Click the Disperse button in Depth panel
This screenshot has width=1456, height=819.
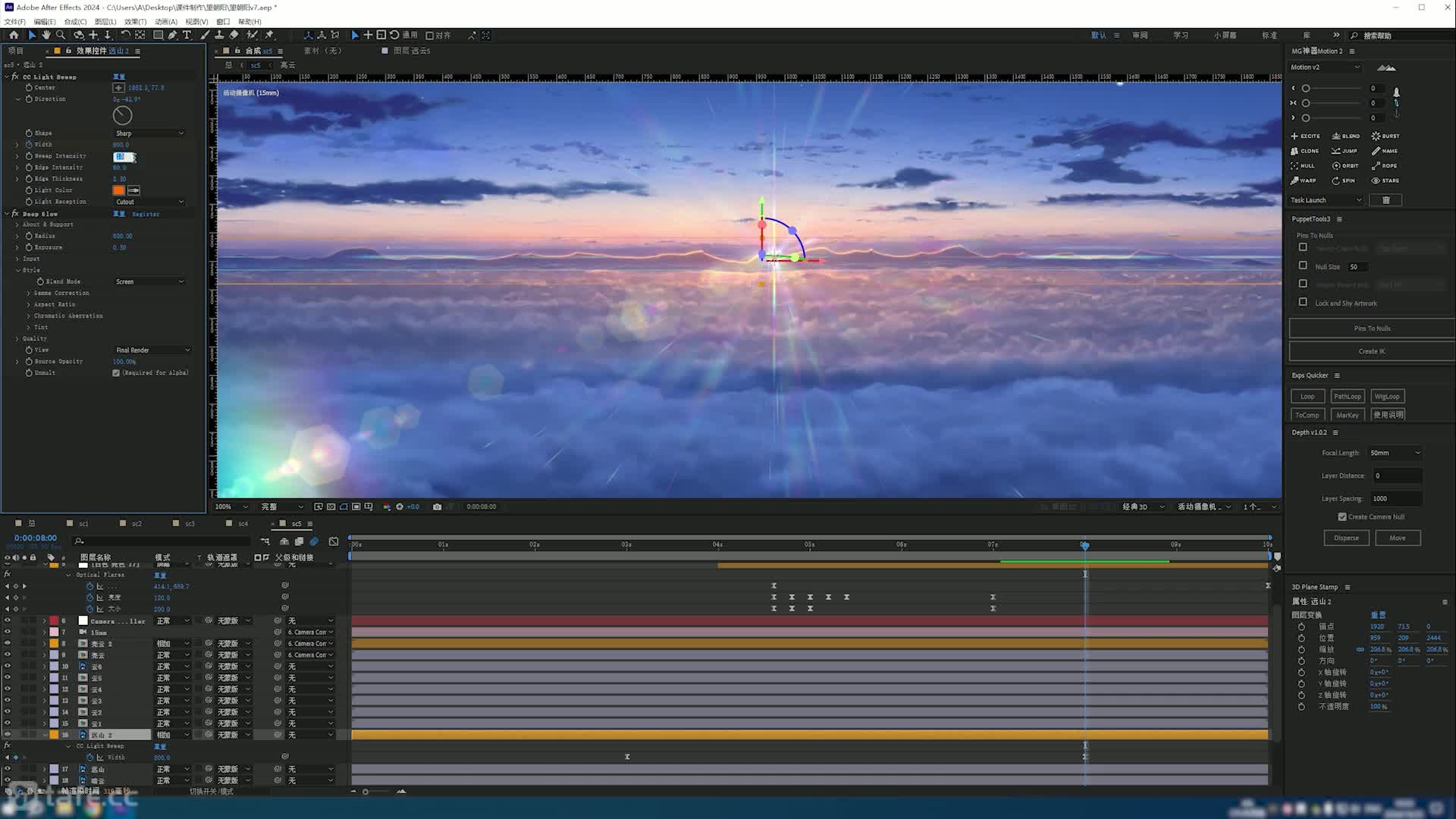click(x=1346, y=538)
